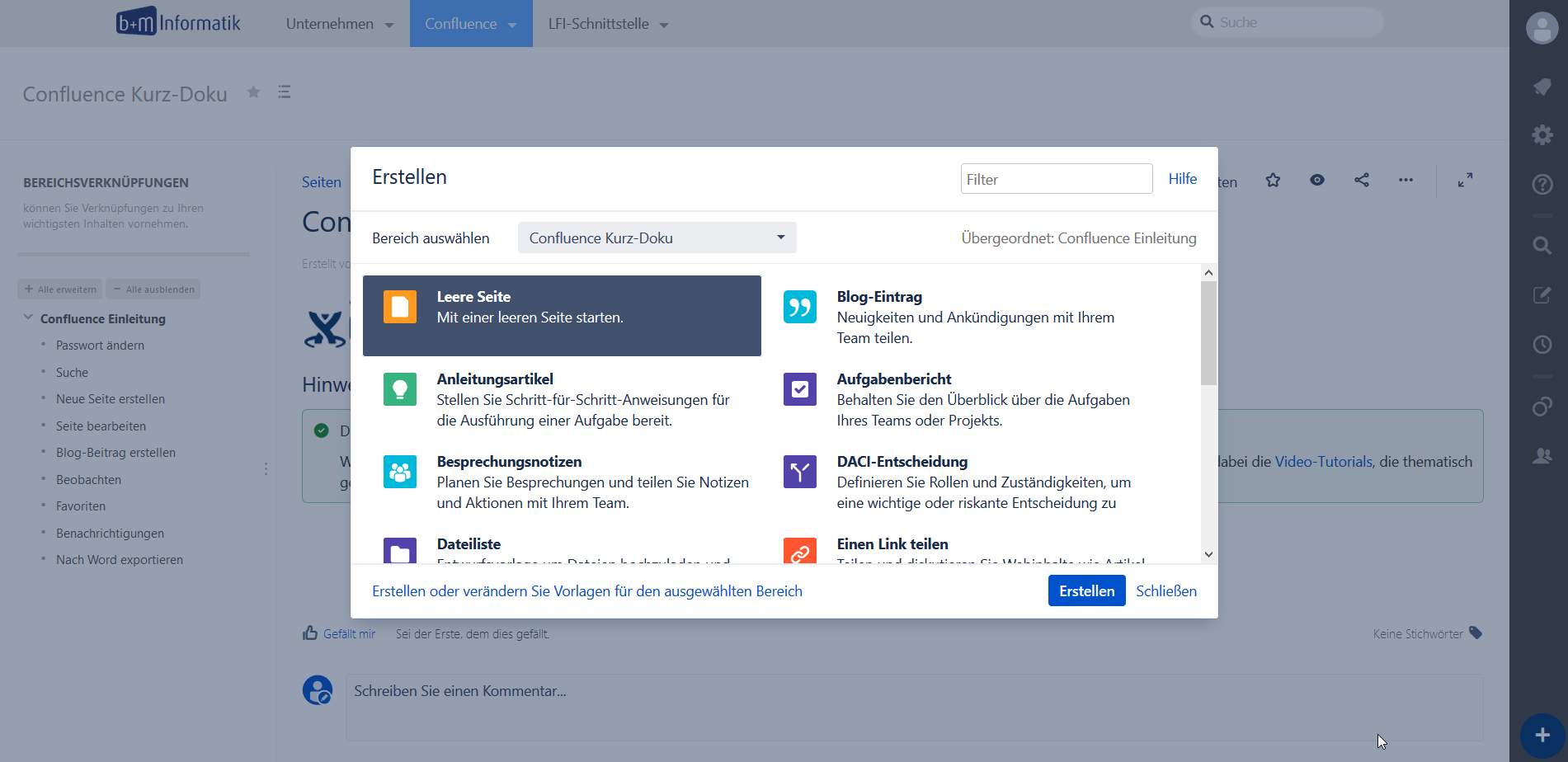Toggle the watch page eye icon
The height and width of the screenshot is (762, 1568).
click(x=1317, y=180)
